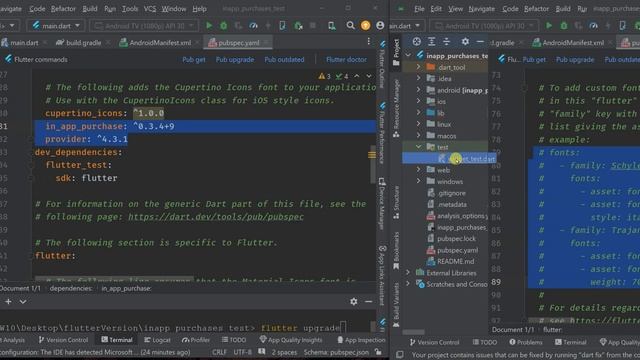Toggle read-only lock icon in left status bar
640x360 pixels.
[378, 352]
